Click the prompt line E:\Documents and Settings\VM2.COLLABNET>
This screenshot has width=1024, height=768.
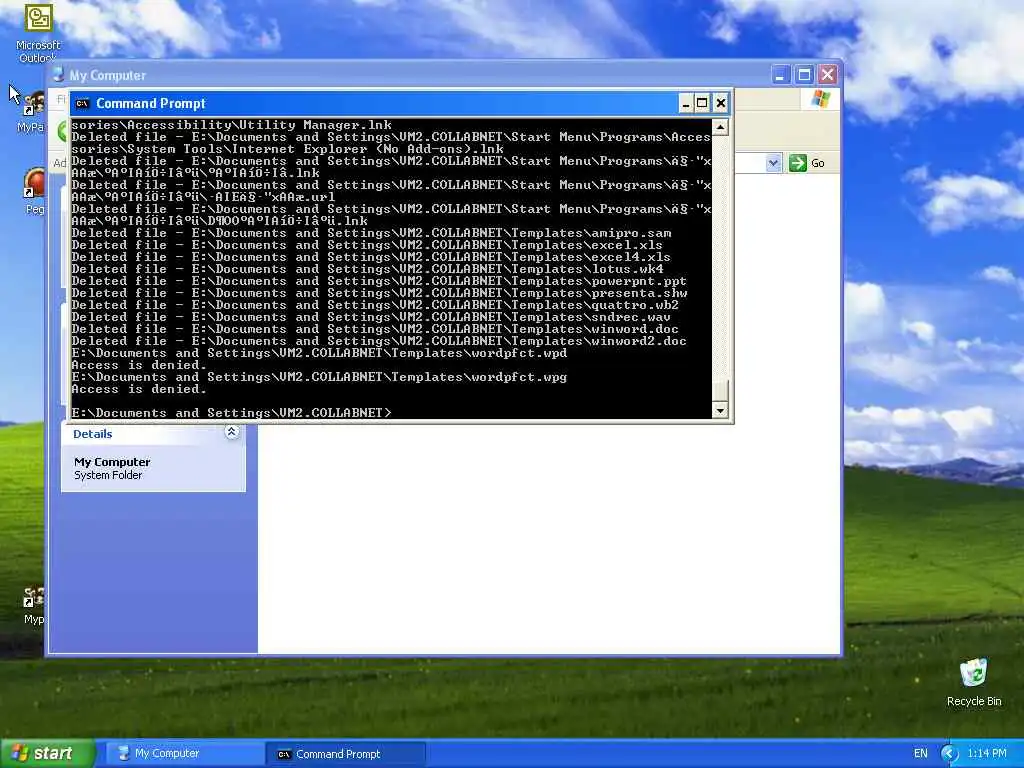click(x=231, y=413)
